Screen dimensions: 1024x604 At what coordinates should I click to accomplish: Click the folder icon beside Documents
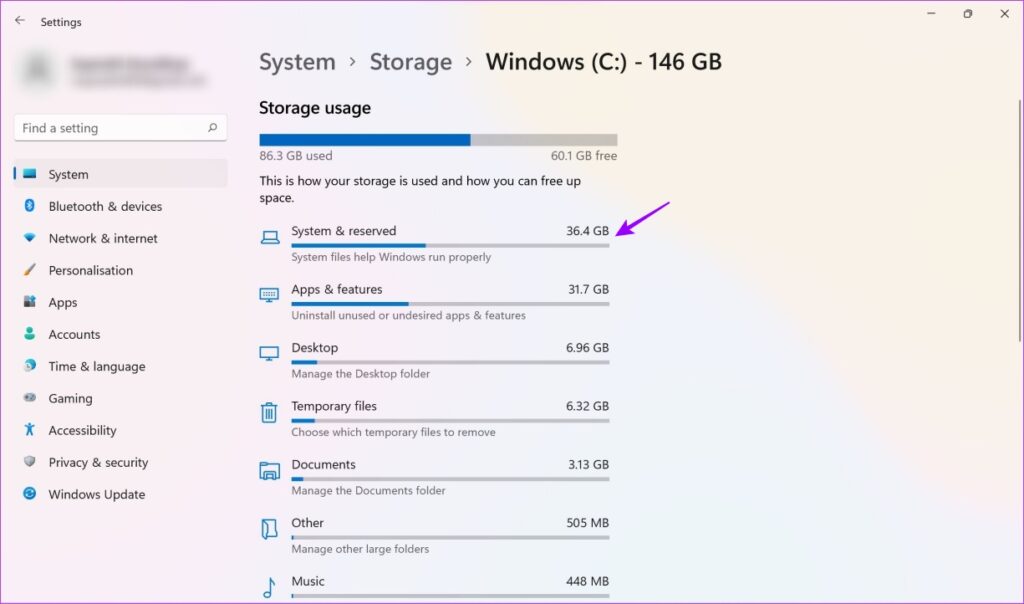[x=269, y=470]
